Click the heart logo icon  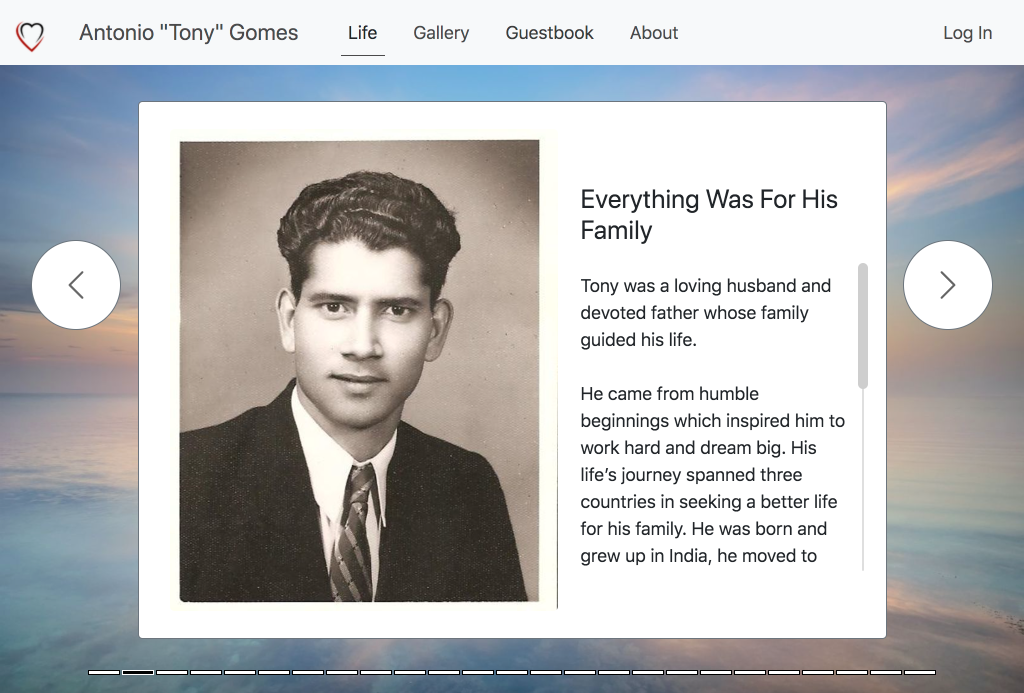click(30, 36)
